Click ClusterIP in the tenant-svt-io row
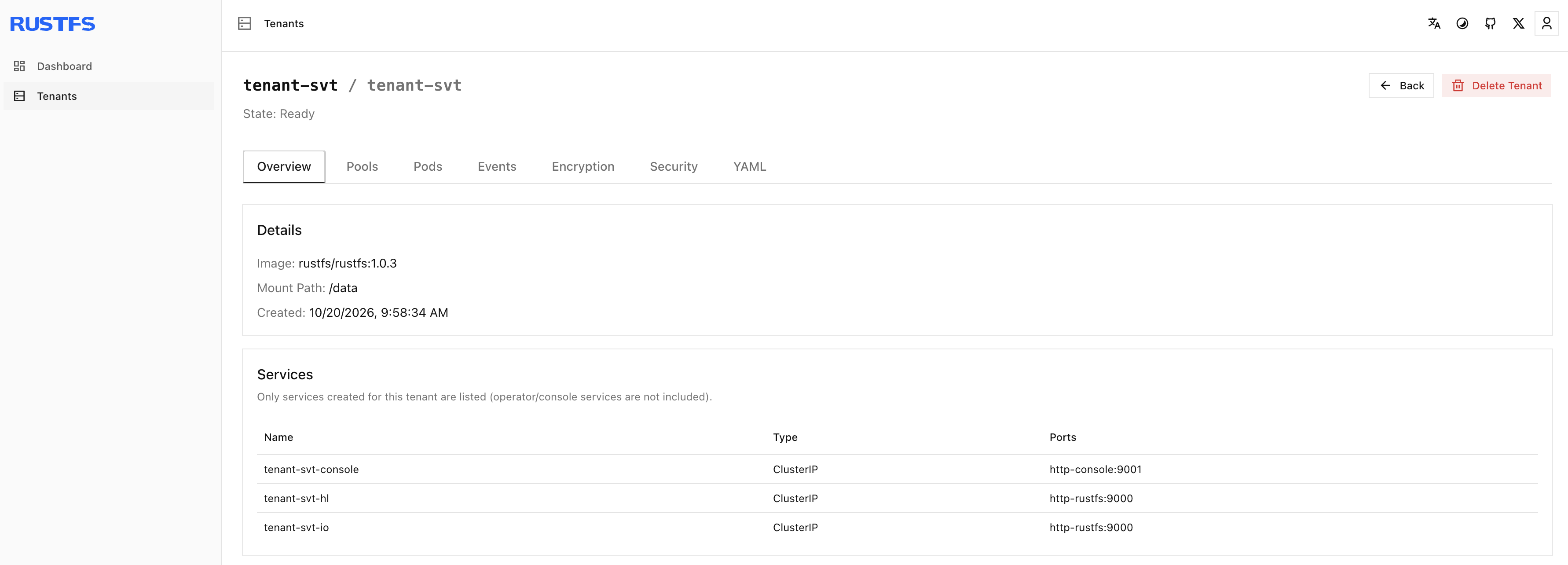The image size is (1568, 565). pos(795,528)
